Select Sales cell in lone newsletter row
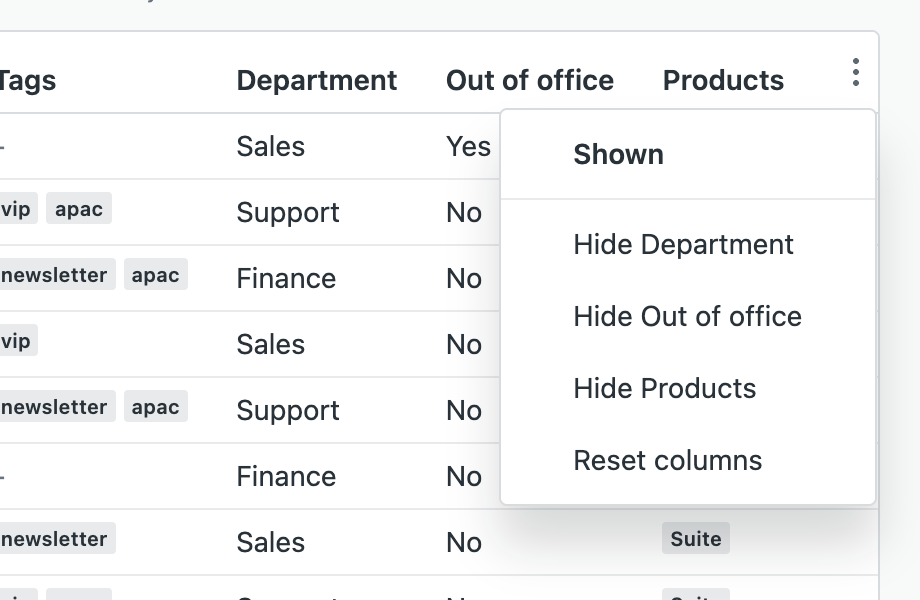 tap(270, 543)
